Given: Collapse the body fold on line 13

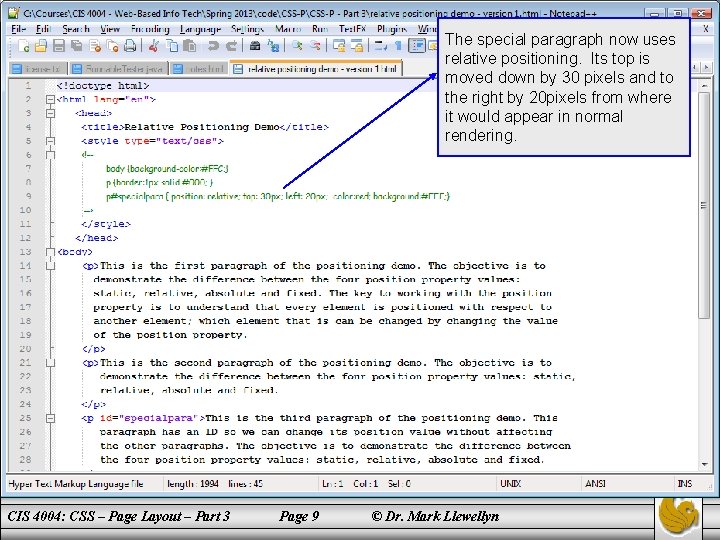Looking at the screenshot, I should pyautogui.click(x=50, y=252).
